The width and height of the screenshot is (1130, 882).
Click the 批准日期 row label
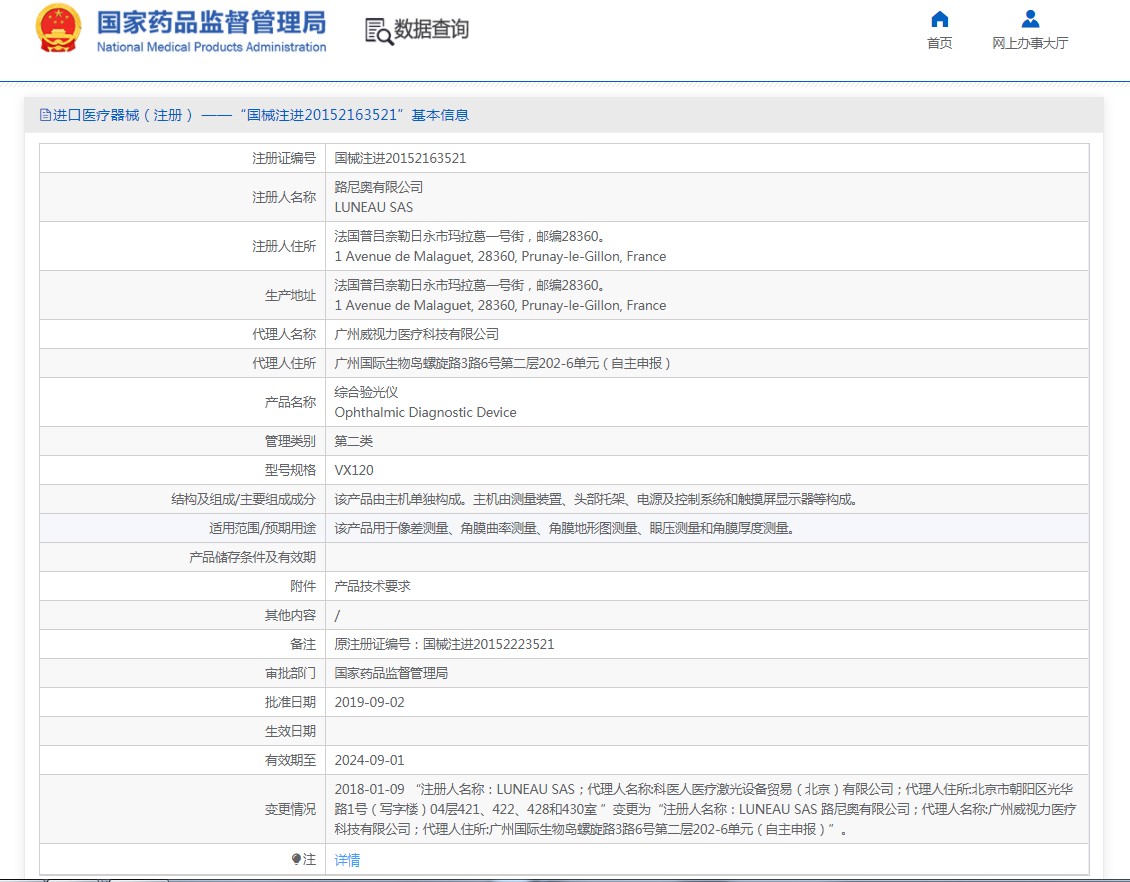coord(290,702)
